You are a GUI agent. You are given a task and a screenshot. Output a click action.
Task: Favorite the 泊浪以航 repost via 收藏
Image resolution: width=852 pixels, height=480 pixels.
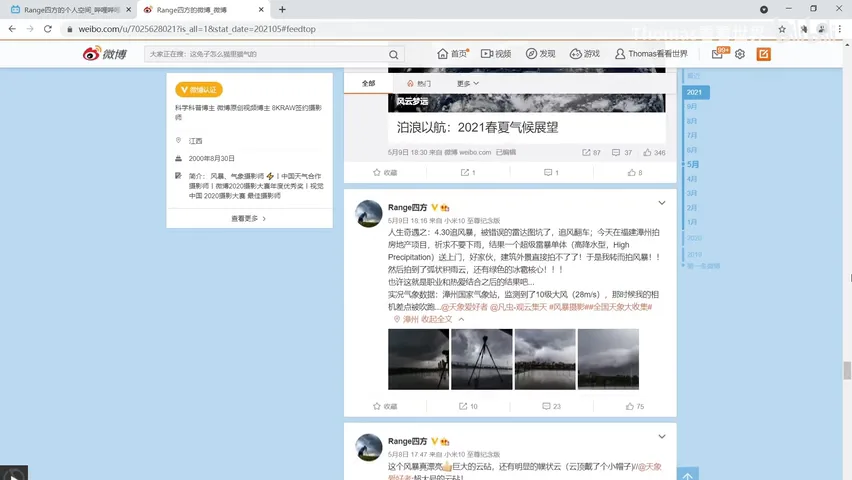385,172
